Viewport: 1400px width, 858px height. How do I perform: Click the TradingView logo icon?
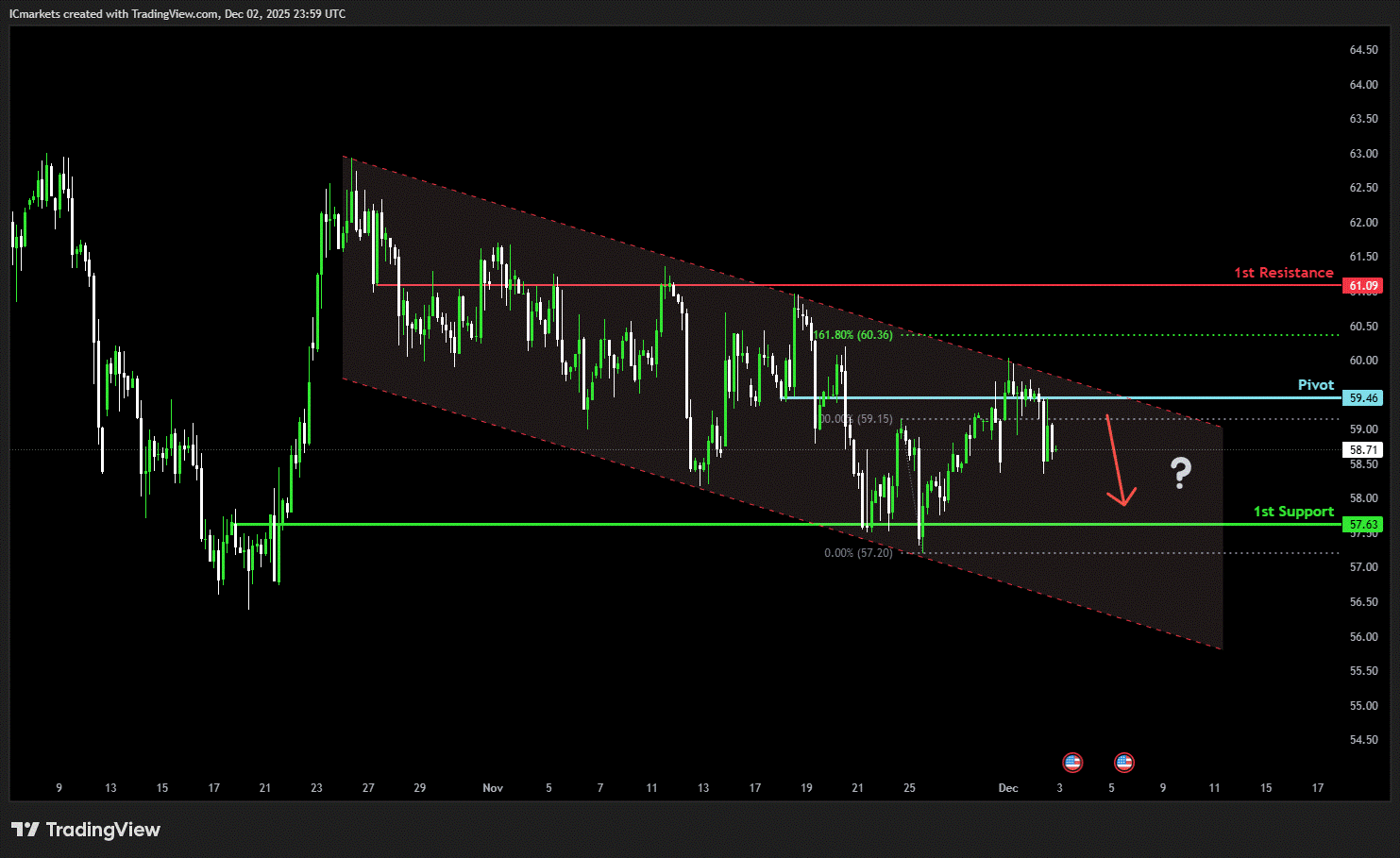point(25,830)
